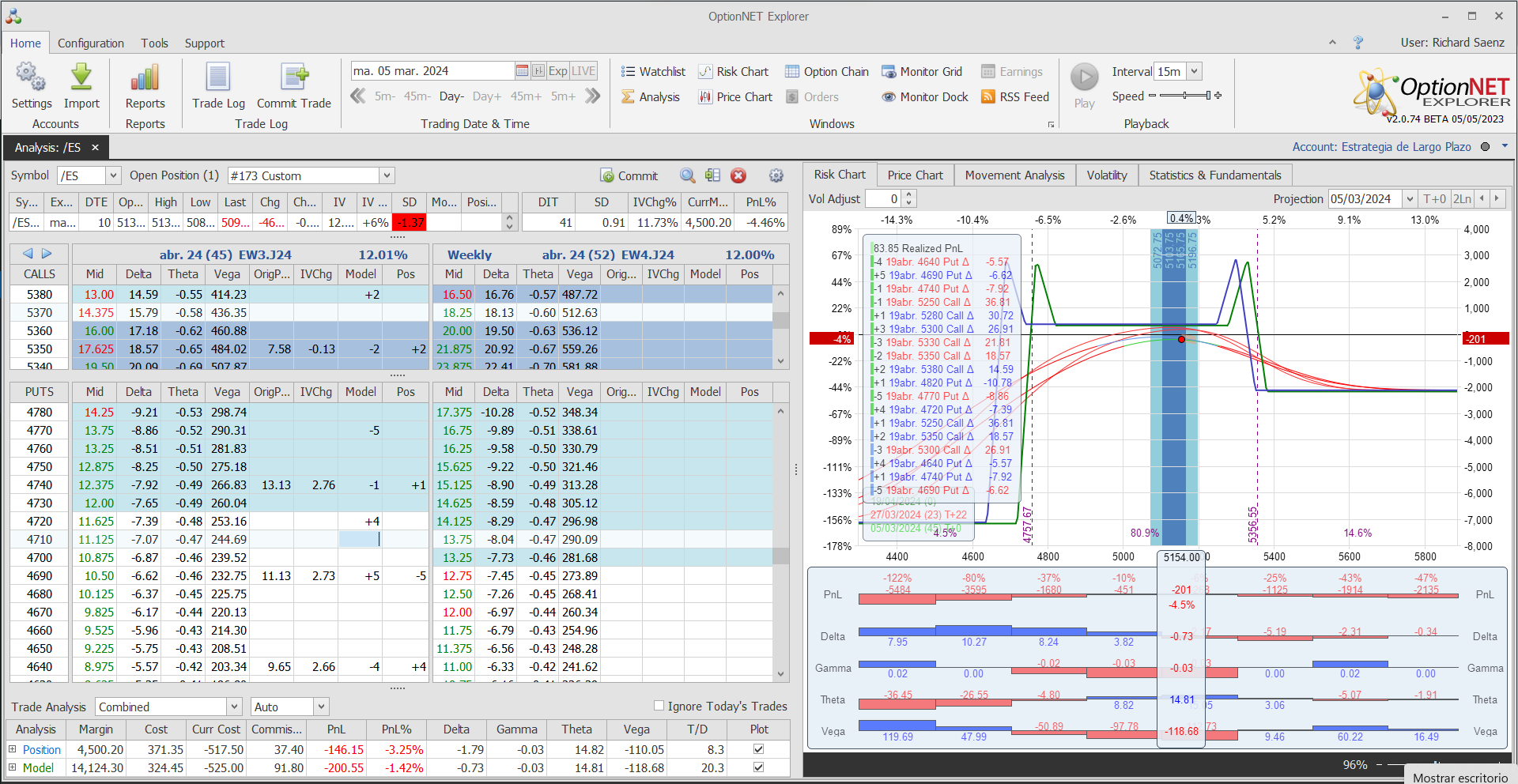Open the Monitor Grid window
Viewport: 1518px width, 784px height.
pyautogui.click(x=922, y=72)
